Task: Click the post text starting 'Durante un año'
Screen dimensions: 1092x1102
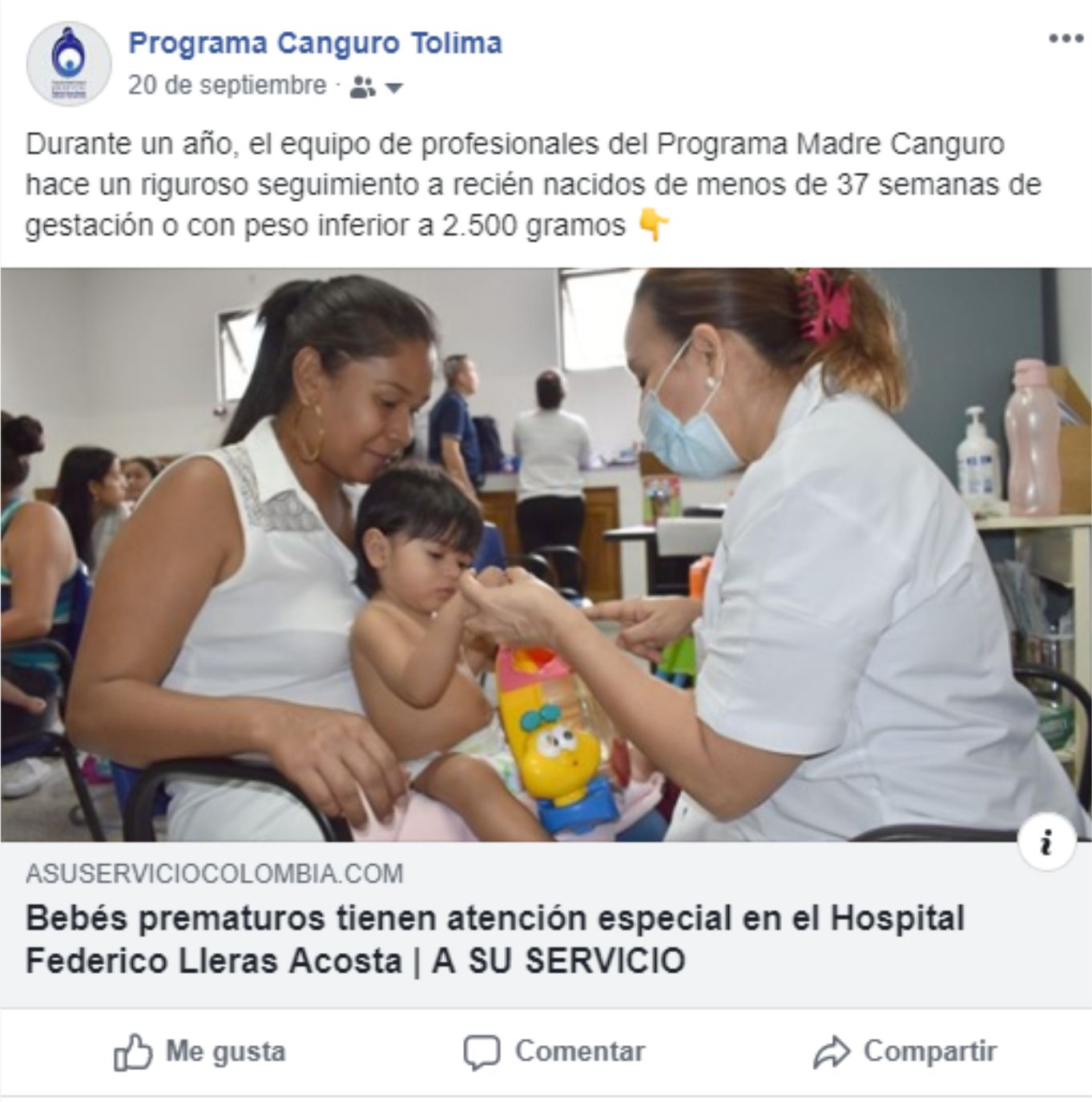Action: pos(533,184)
